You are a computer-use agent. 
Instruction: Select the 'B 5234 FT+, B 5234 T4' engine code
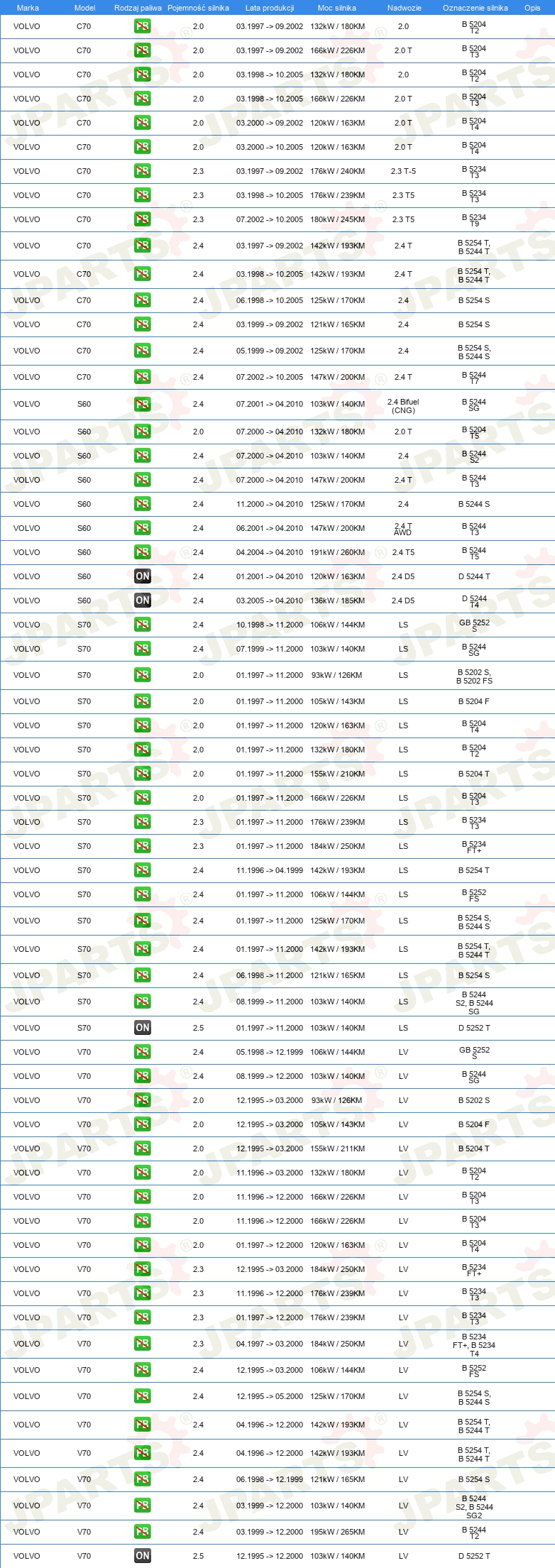coord(474,1345)
